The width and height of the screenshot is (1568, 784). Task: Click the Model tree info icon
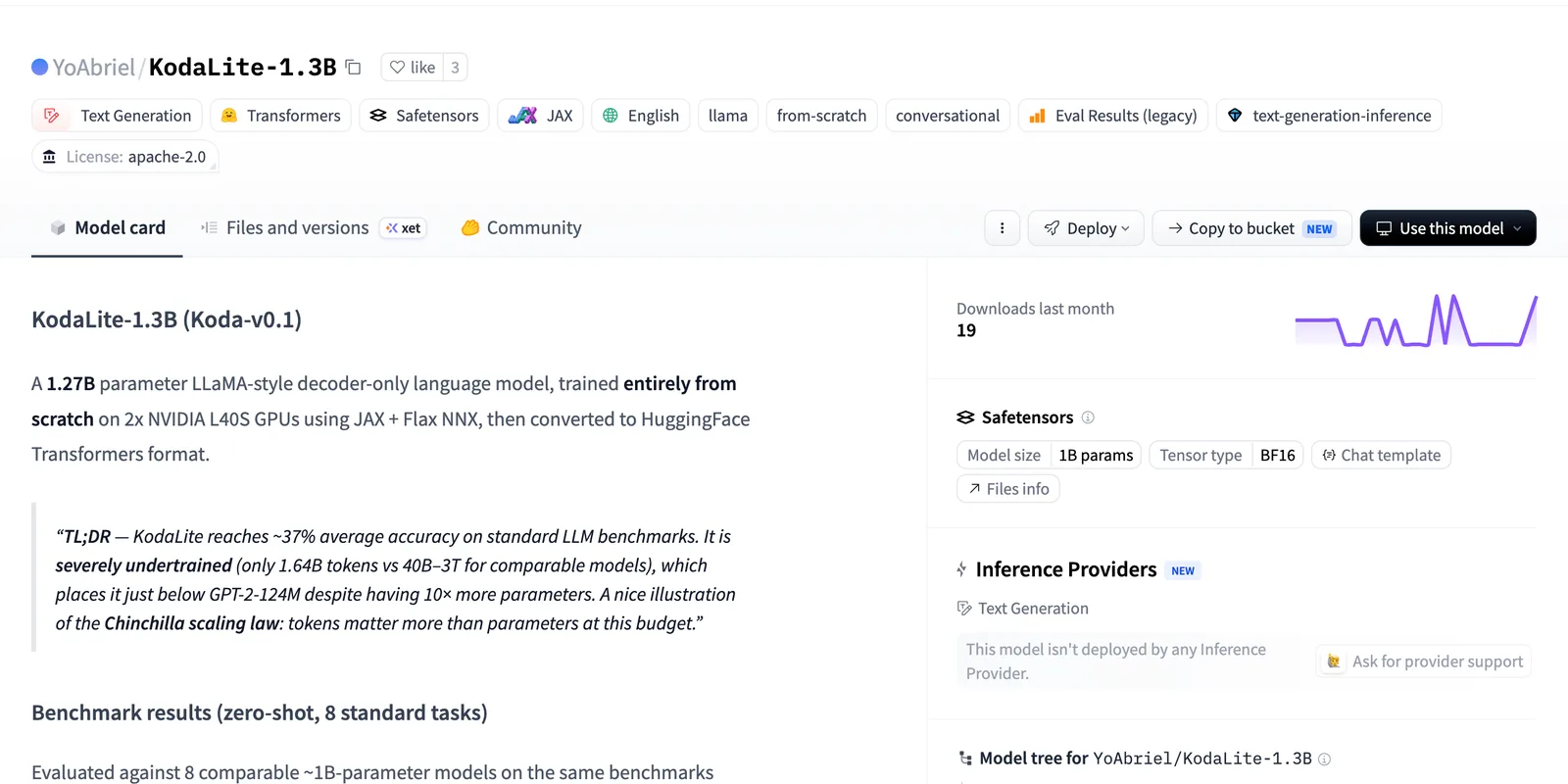click(1325, 759)
